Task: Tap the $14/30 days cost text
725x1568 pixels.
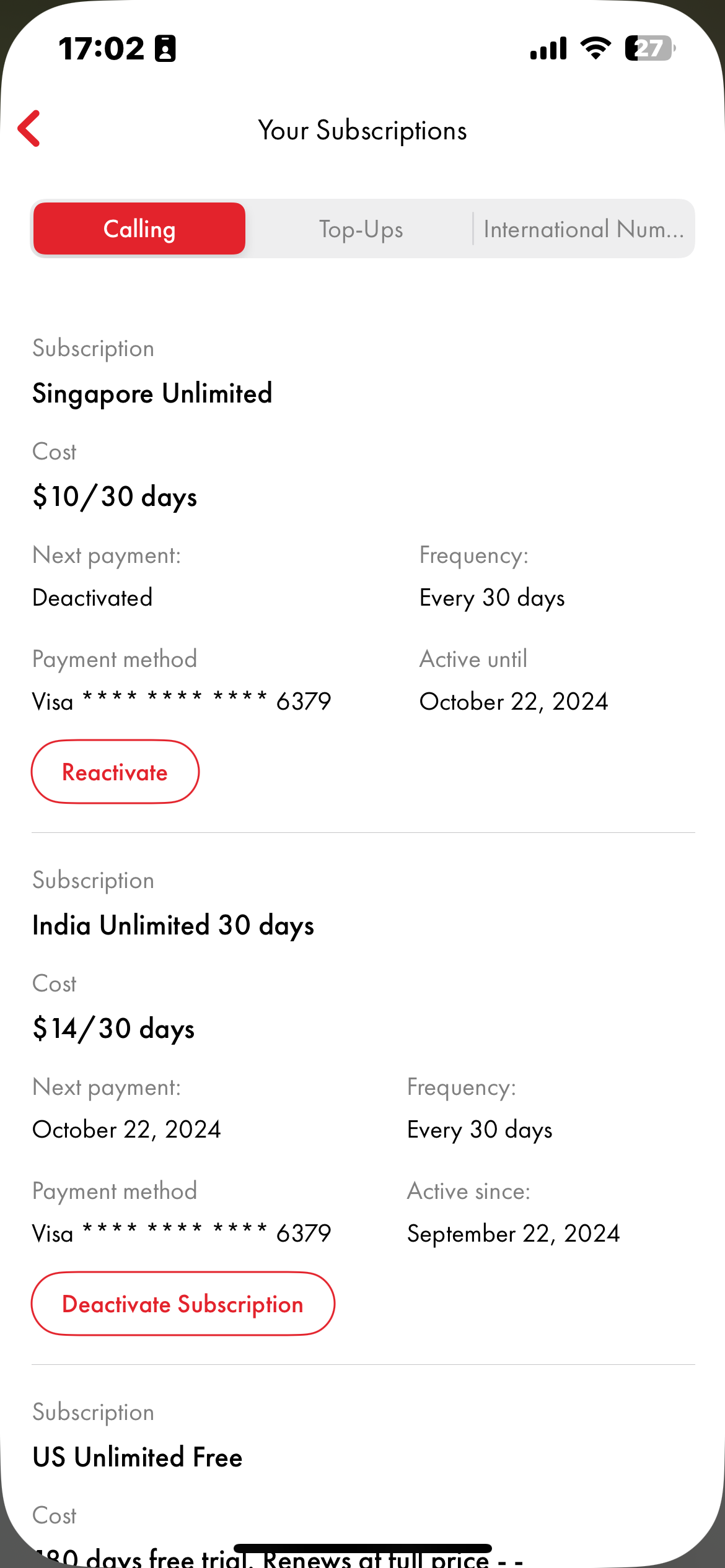Action: coord(113,1029)
